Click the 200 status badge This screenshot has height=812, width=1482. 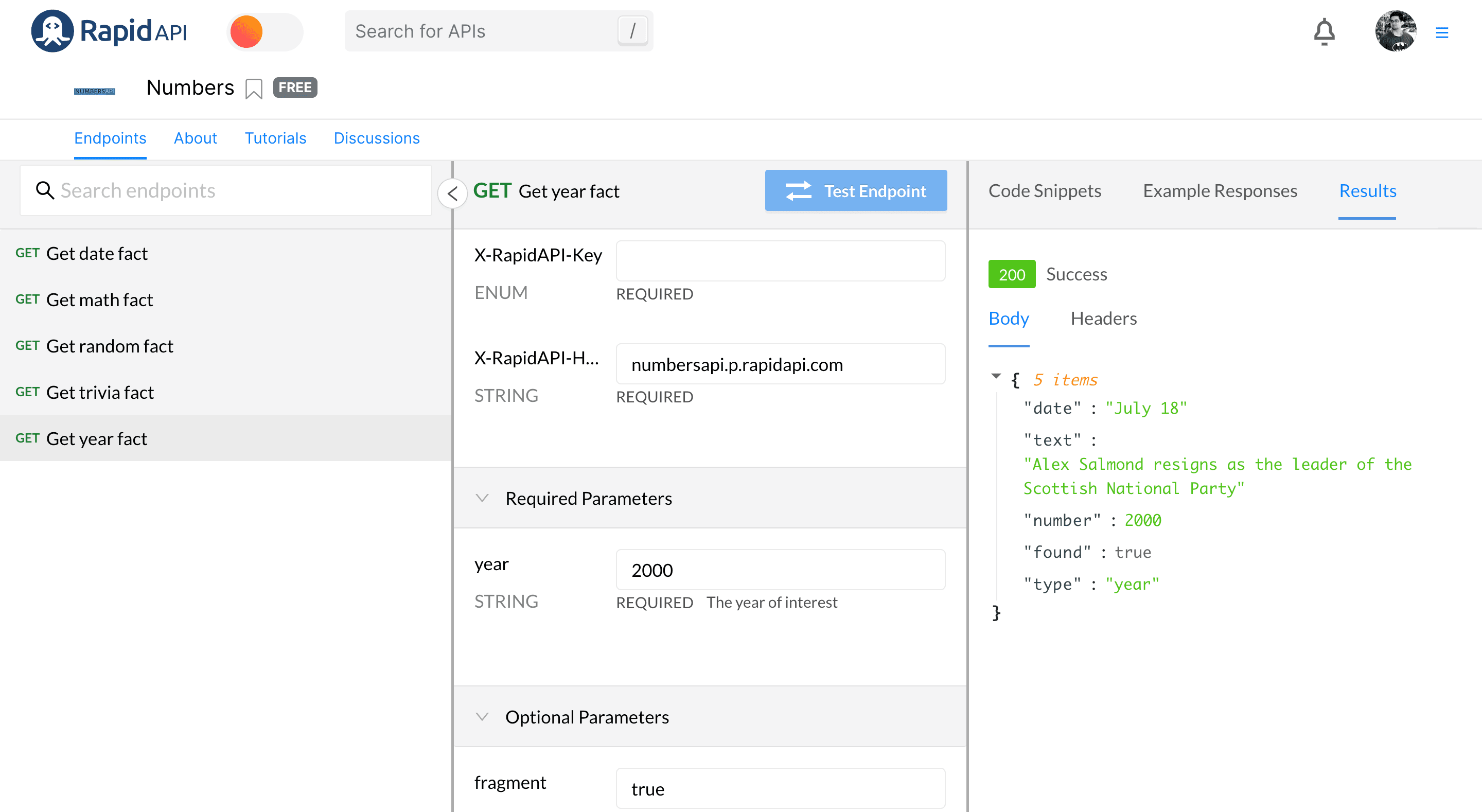point(1011,274)
